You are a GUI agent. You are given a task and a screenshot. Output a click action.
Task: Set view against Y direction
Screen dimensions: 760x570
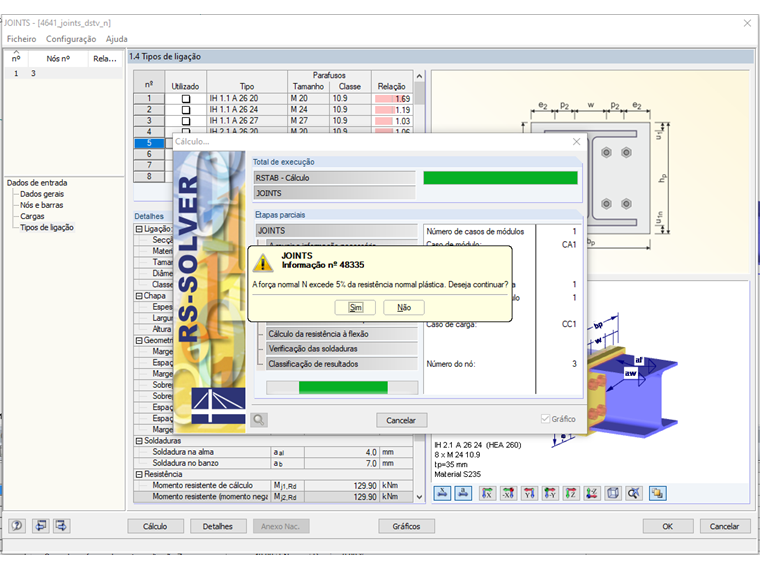550,493
